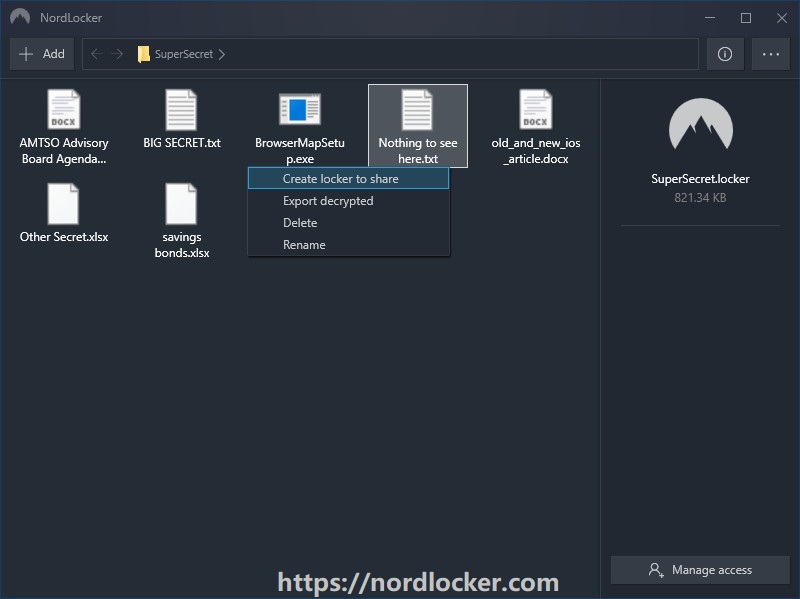
Task: Select savings bonds.xlsx file icon
Action: tap(181, 204)
